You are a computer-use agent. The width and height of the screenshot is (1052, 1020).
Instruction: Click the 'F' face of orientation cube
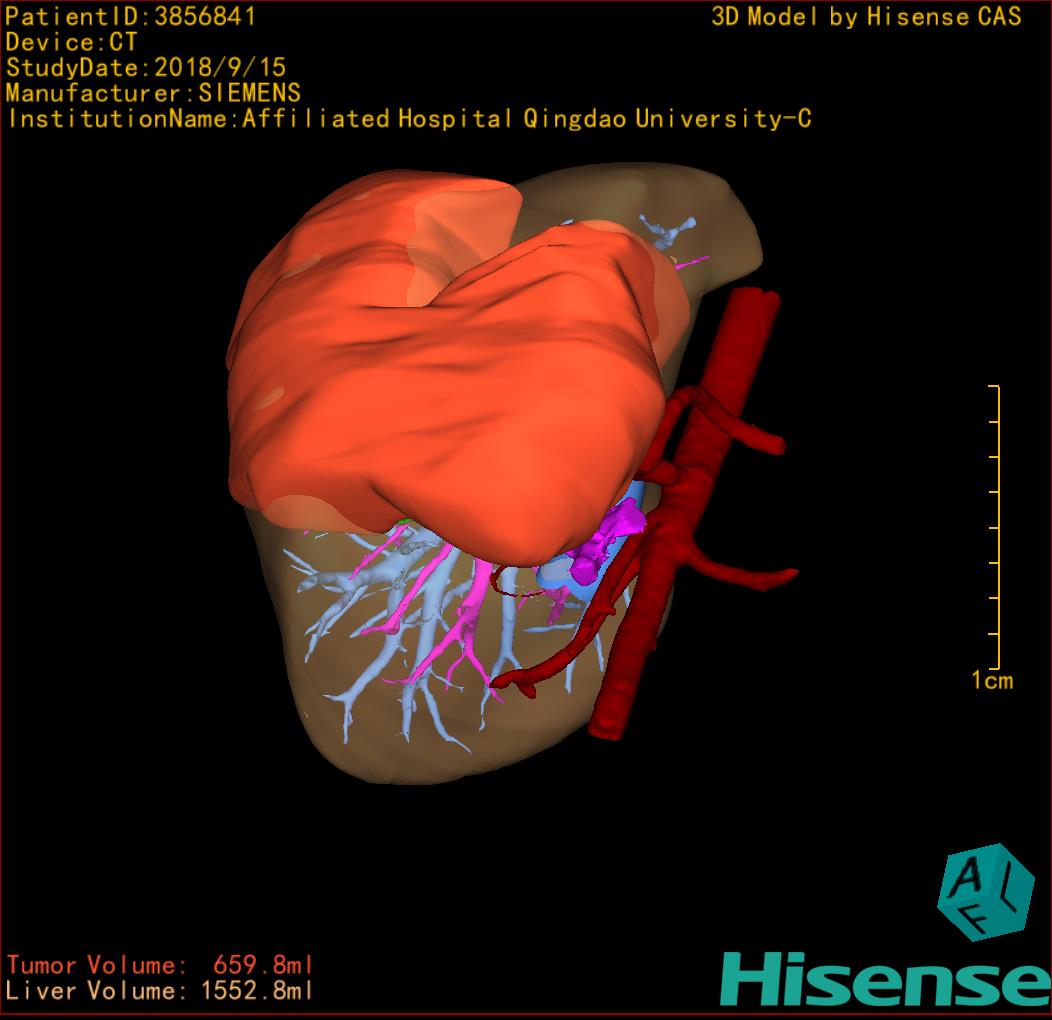(x=975, y=916)
